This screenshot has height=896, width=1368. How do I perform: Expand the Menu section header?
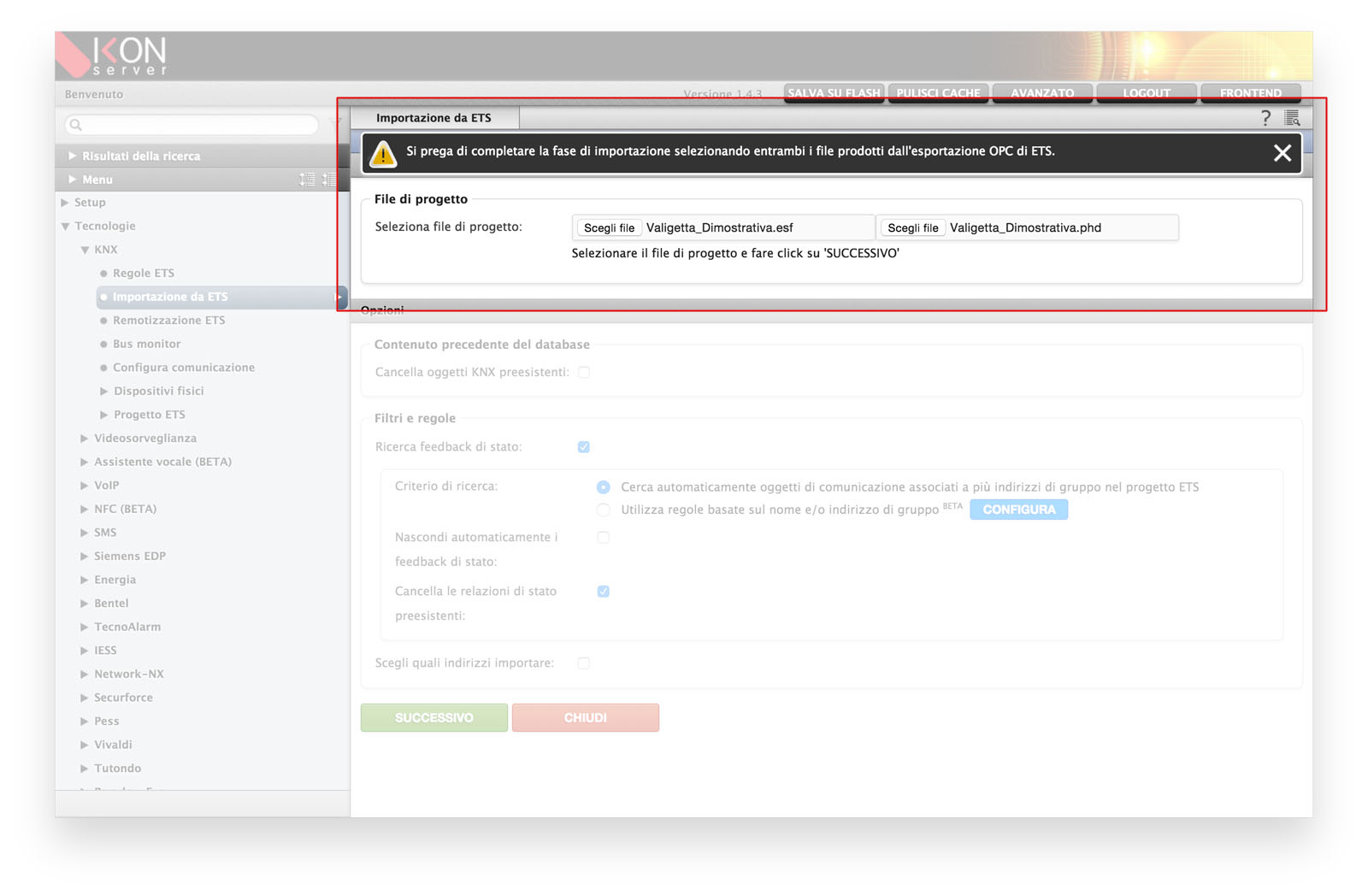tap(73, 180)
